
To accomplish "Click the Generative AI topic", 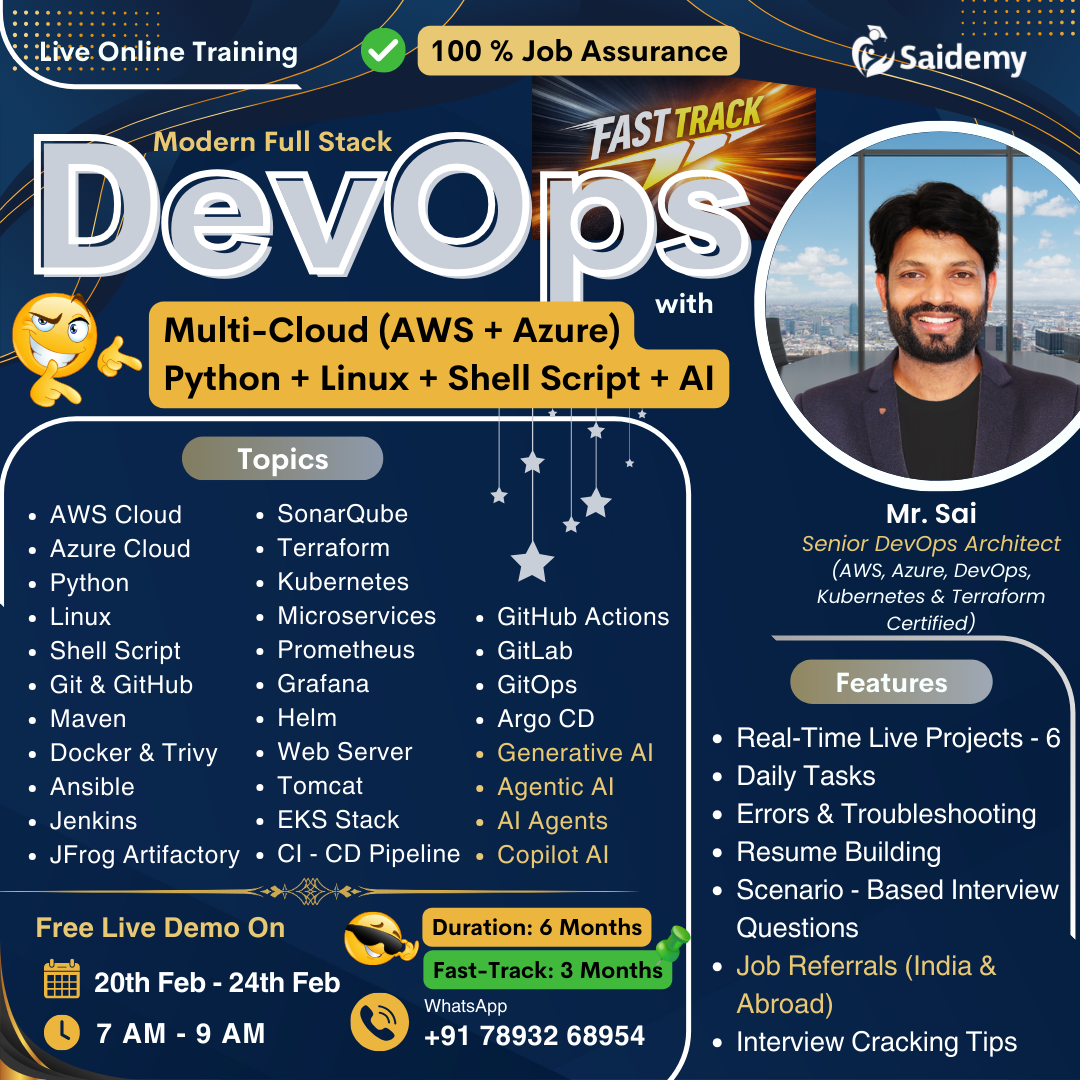I will tap(575, 752).
